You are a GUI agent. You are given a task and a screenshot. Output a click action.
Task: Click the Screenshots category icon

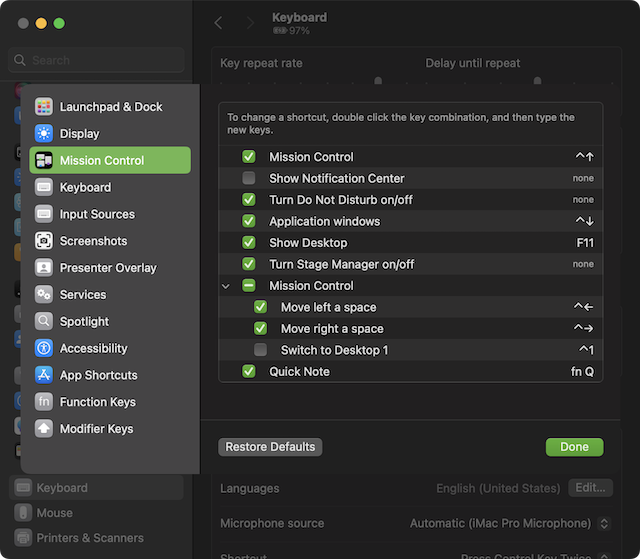coord(44,241)
